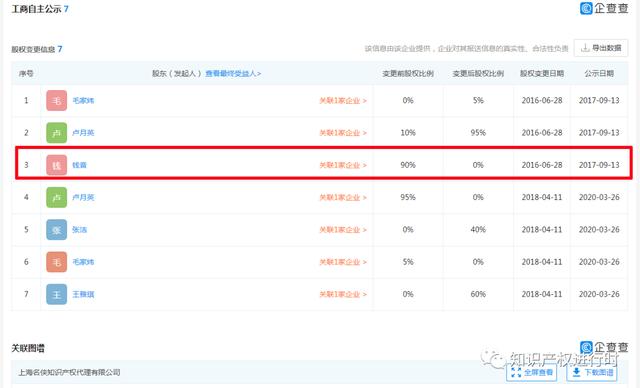Click the 90% cell in row 3
Image resolution: width=640 pixels, height=388 pixels.
pyautogui.click(x=408, y=165)
